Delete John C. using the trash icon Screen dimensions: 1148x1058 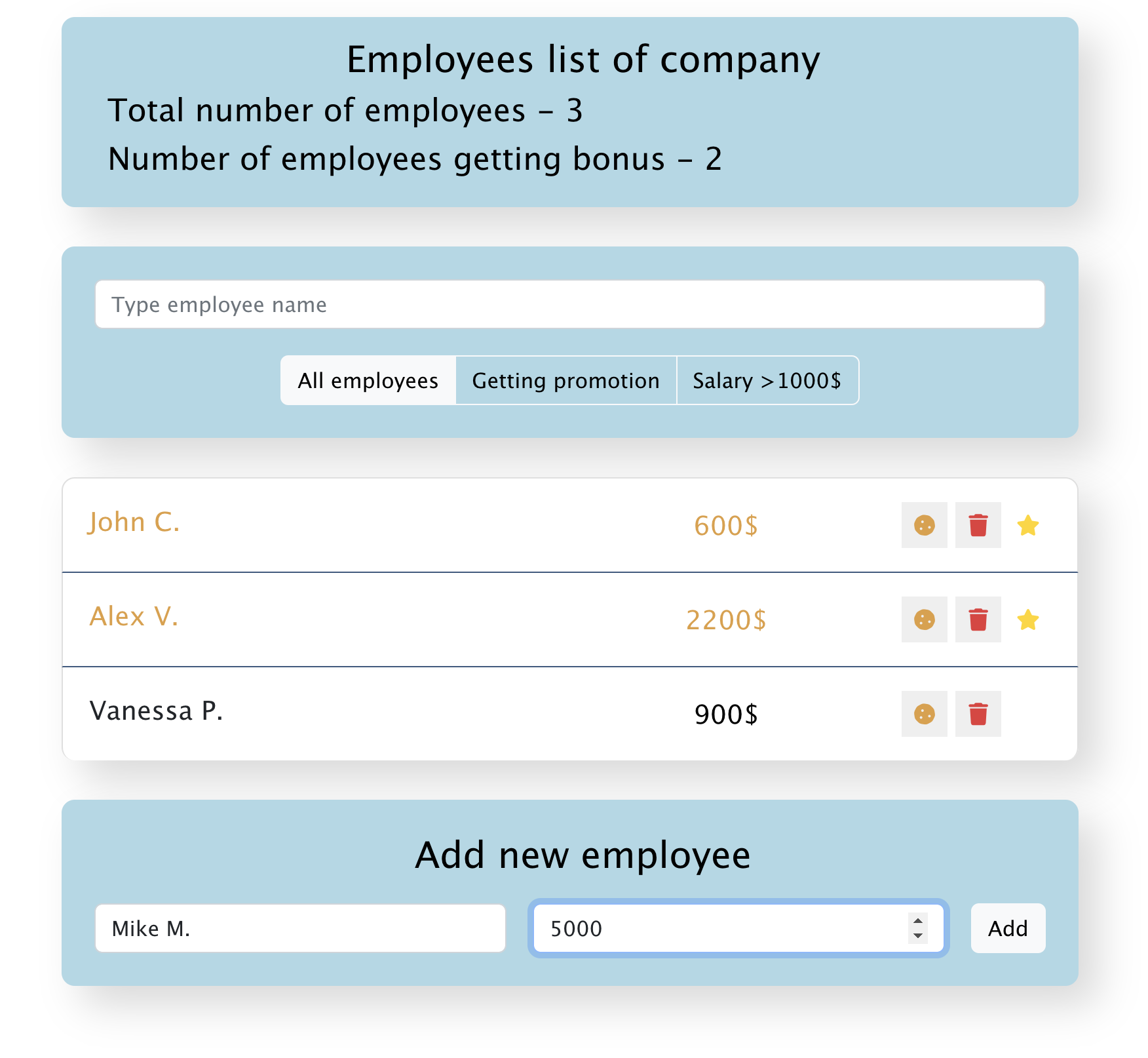click(978, 525)
